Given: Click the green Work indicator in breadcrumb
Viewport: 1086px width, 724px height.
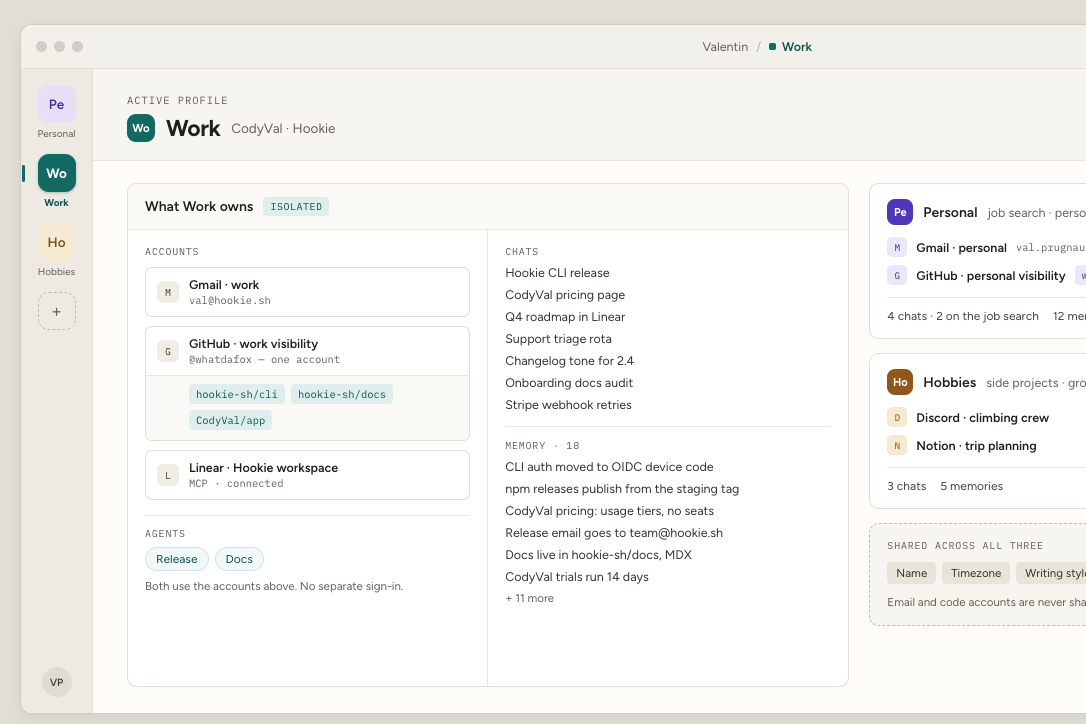Looking at the screenshot, I should 772,46.
